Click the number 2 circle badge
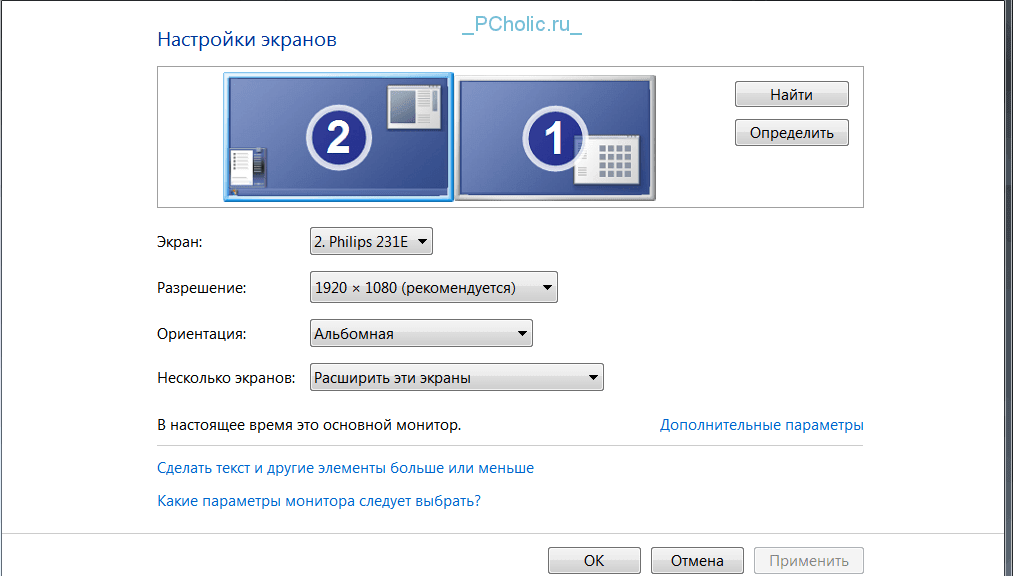This screenshot has height=576, width=1013. 339,137
